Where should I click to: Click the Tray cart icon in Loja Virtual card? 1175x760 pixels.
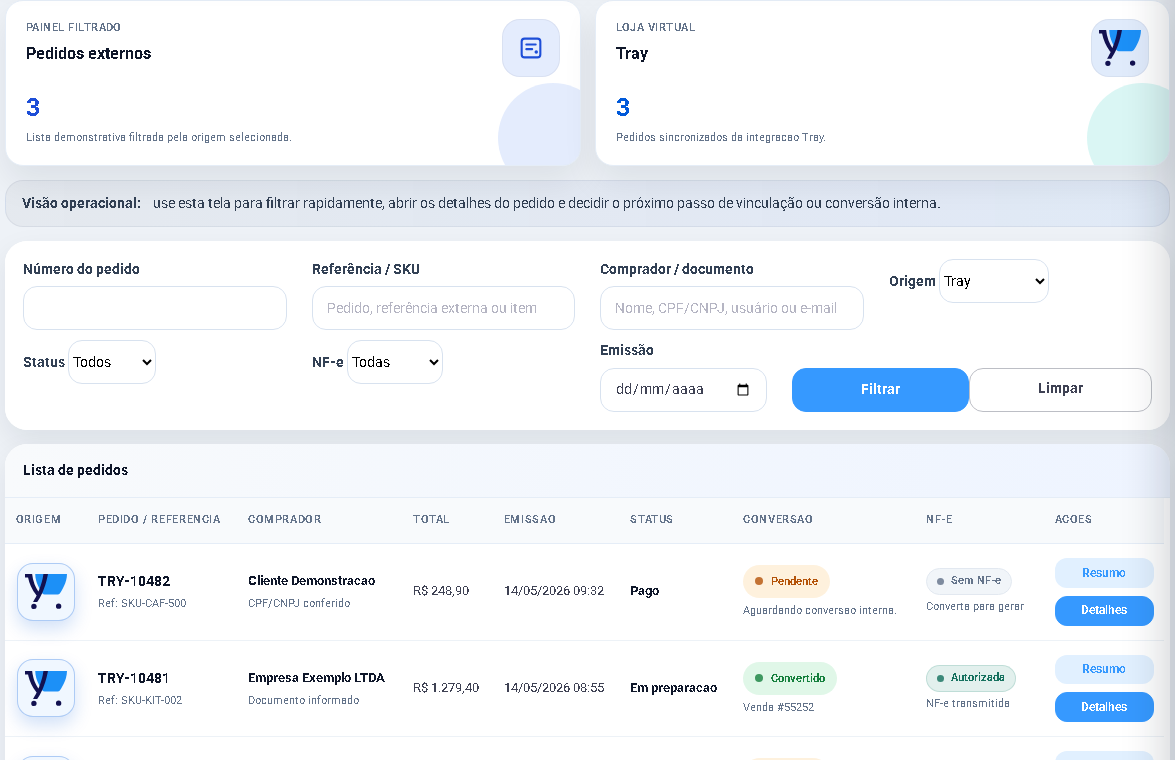click(x=1120, y=48)
